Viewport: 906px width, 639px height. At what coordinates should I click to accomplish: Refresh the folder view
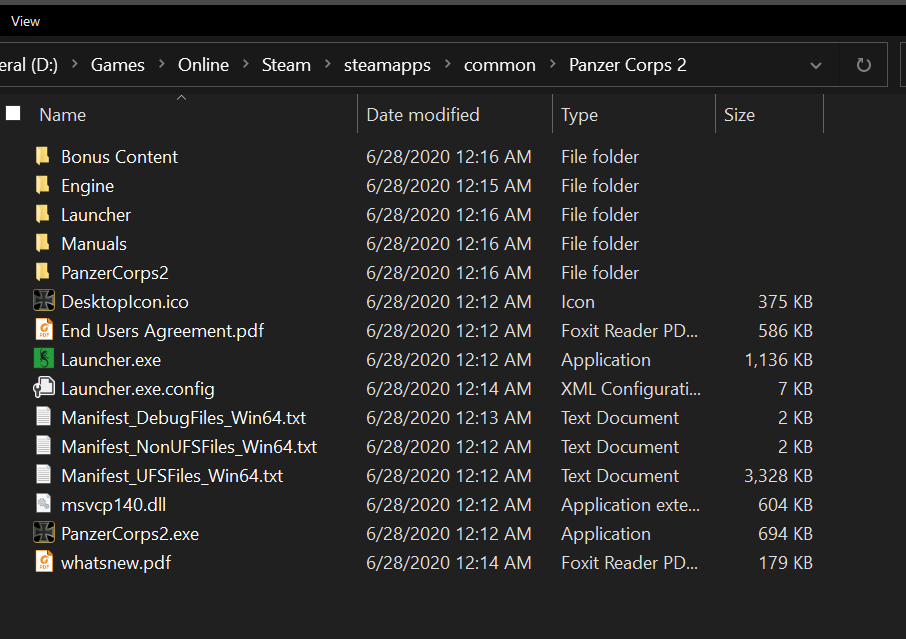coord(863,65)
